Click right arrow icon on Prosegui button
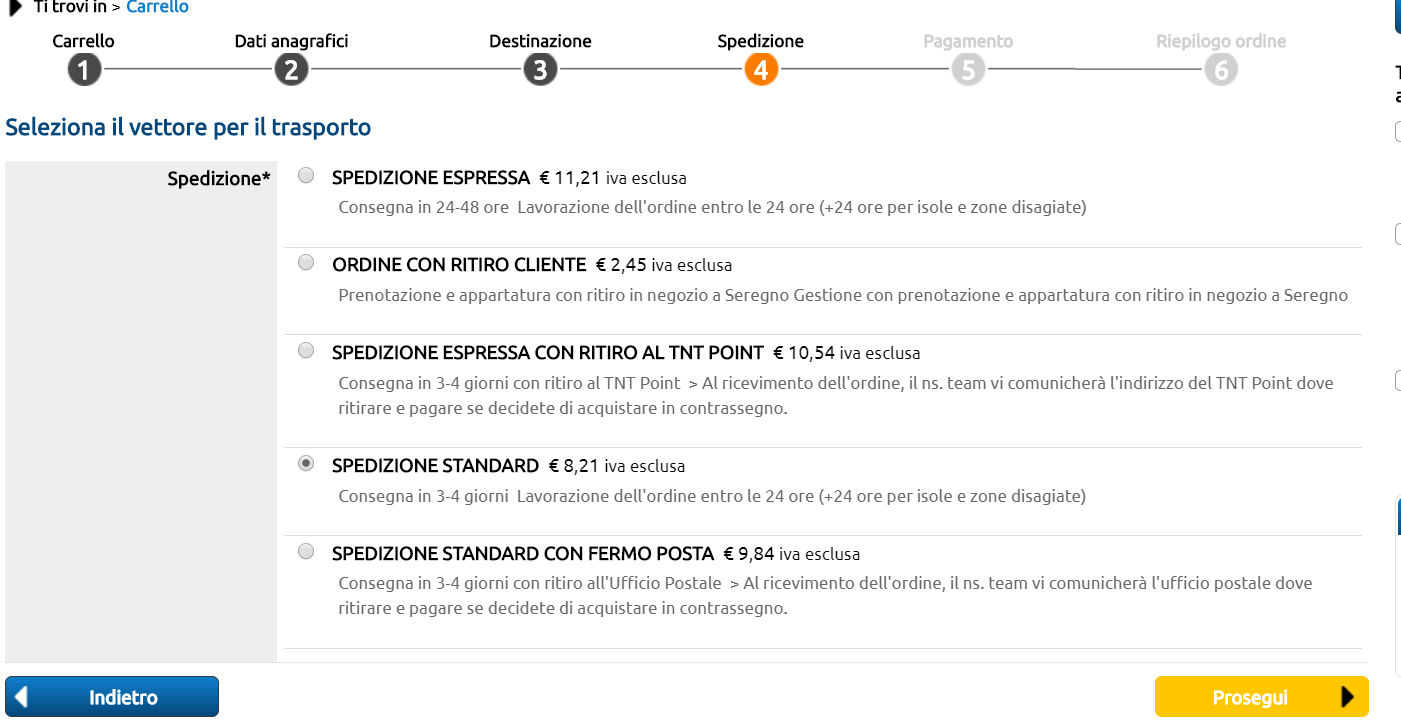This screenshot has height=723, width=1401. [1347, 697]
